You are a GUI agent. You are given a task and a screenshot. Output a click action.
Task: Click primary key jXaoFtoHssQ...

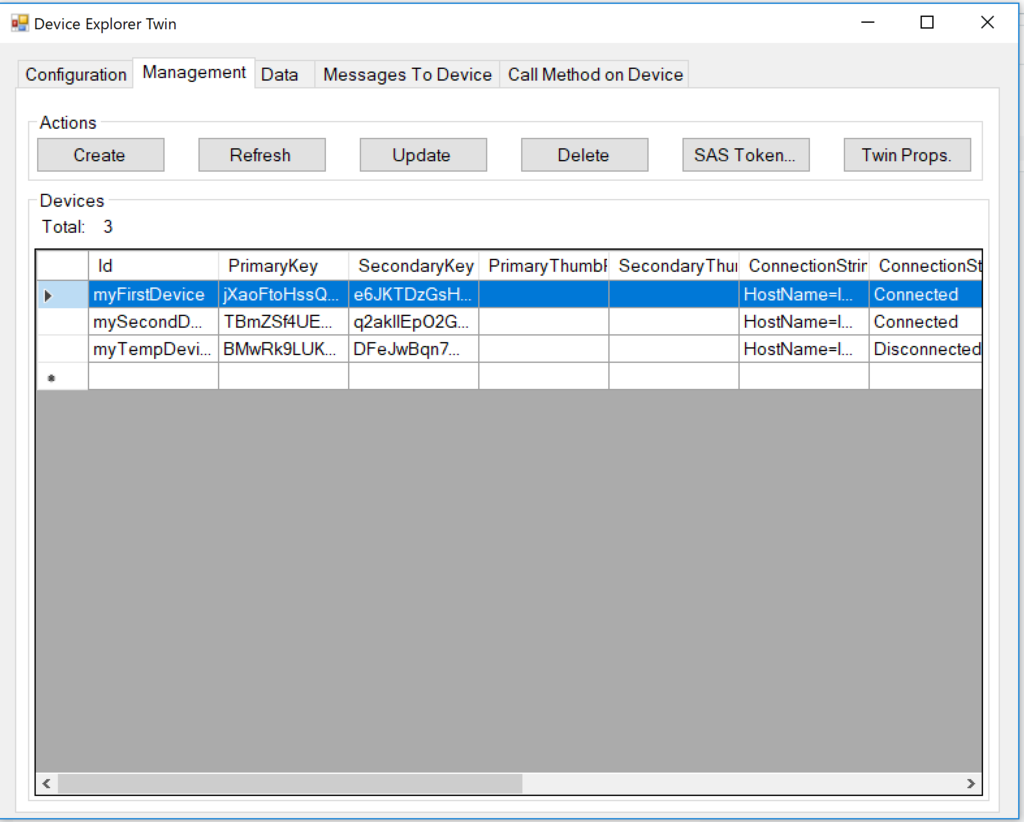(x=283, y=294)
